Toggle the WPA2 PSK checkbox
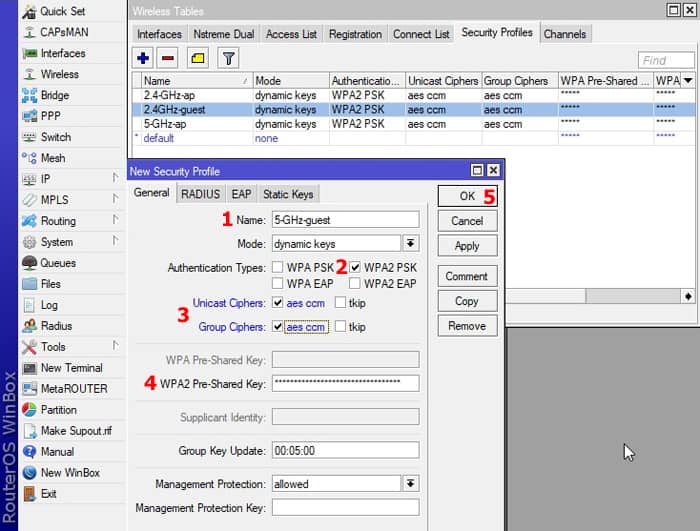This screenshot has width=700, height=531. click(x=354, y=267)
